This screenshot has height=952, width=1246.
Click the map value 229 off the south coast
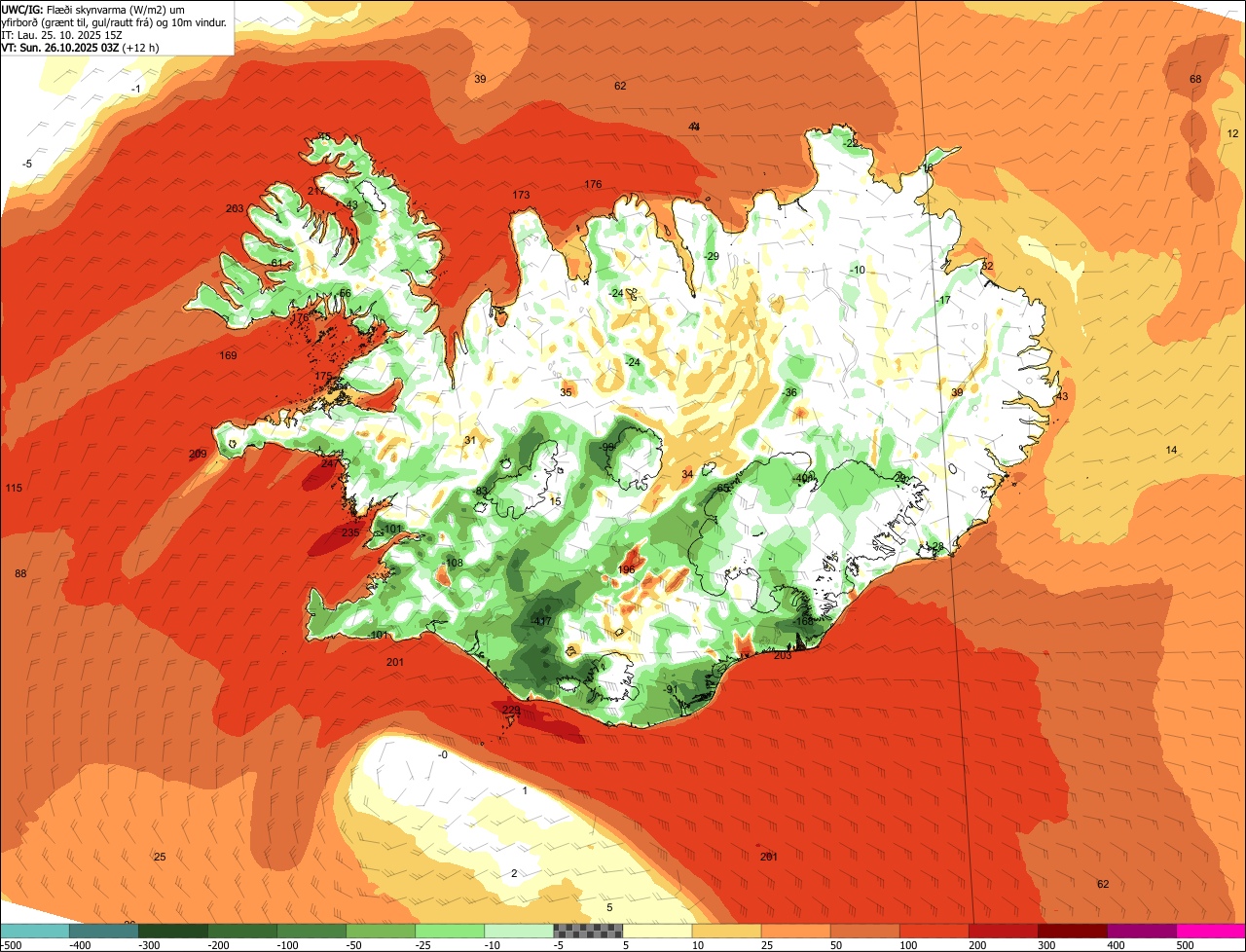coord(511,710)
